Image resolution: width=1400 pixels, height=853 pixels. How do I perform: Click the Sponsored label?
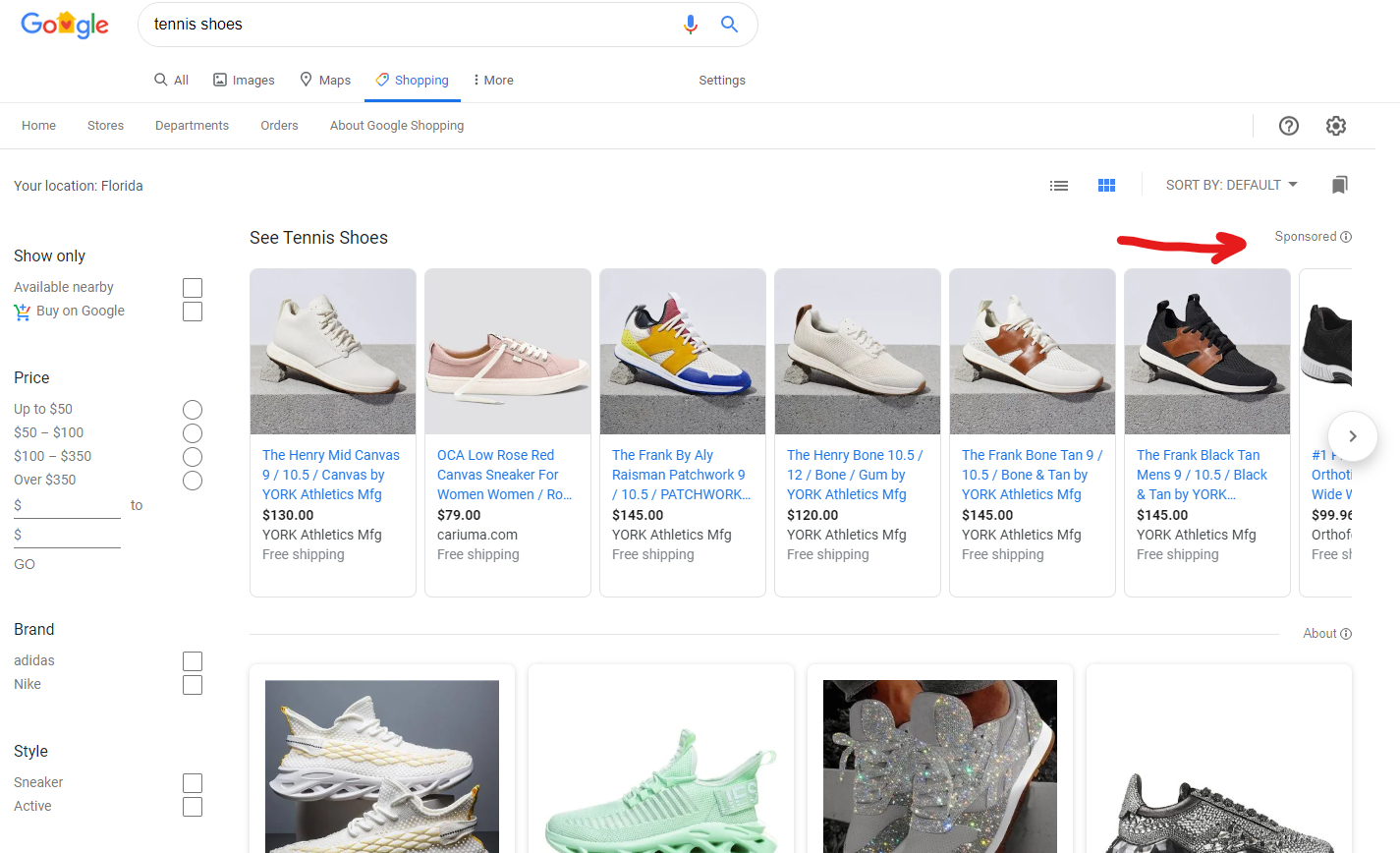point(1306,237)
